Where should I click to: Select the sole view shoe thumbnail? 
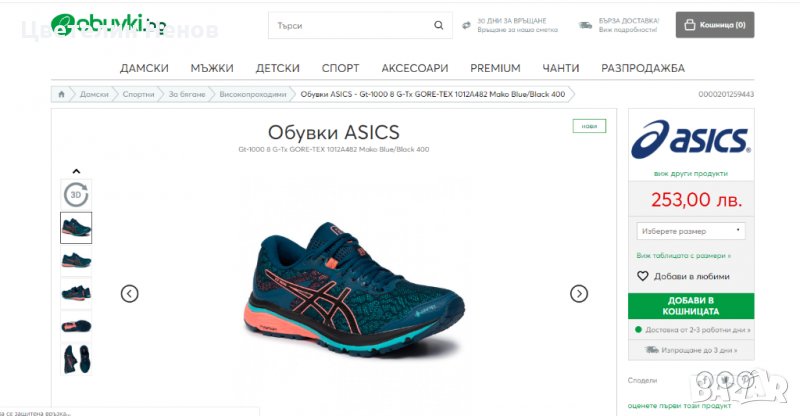click(x=76, y=326)
